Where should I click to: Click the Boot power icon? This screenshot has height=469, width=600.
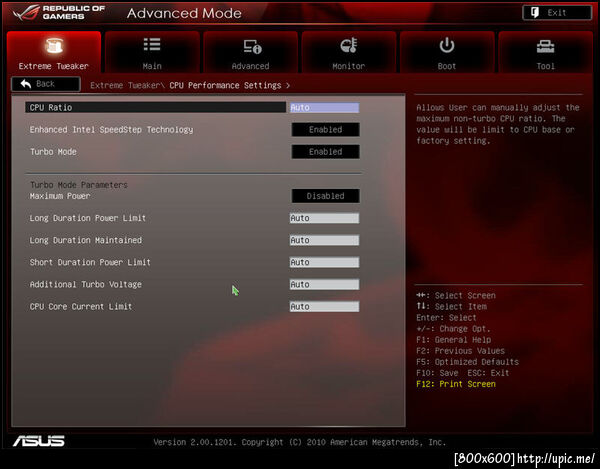pyautogui.click(x=447, y=46)
